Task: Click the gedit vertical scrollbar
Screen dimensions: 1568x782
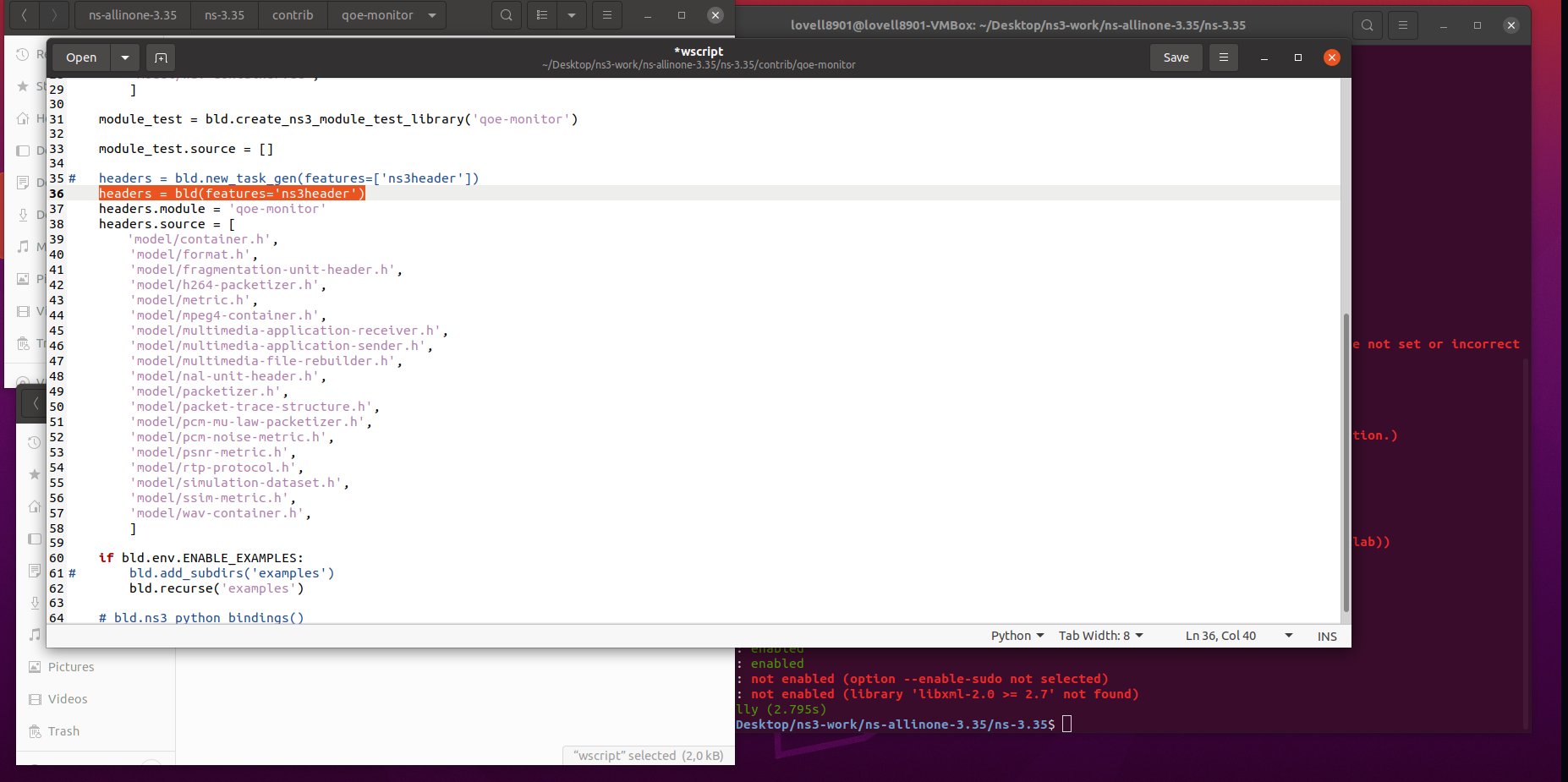Action: [1346, 462]
